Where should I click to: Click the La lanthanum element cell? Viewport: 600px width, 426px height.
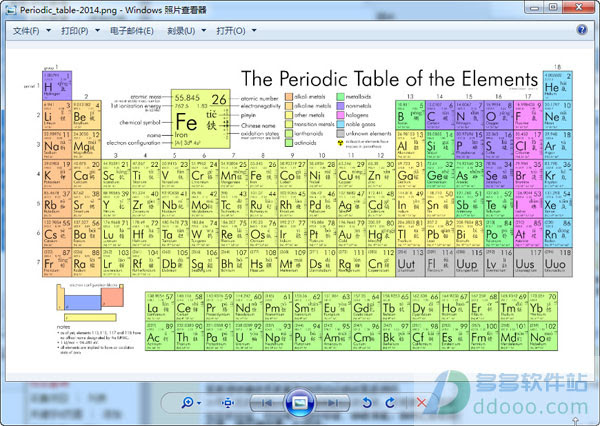tap(160, 307)
